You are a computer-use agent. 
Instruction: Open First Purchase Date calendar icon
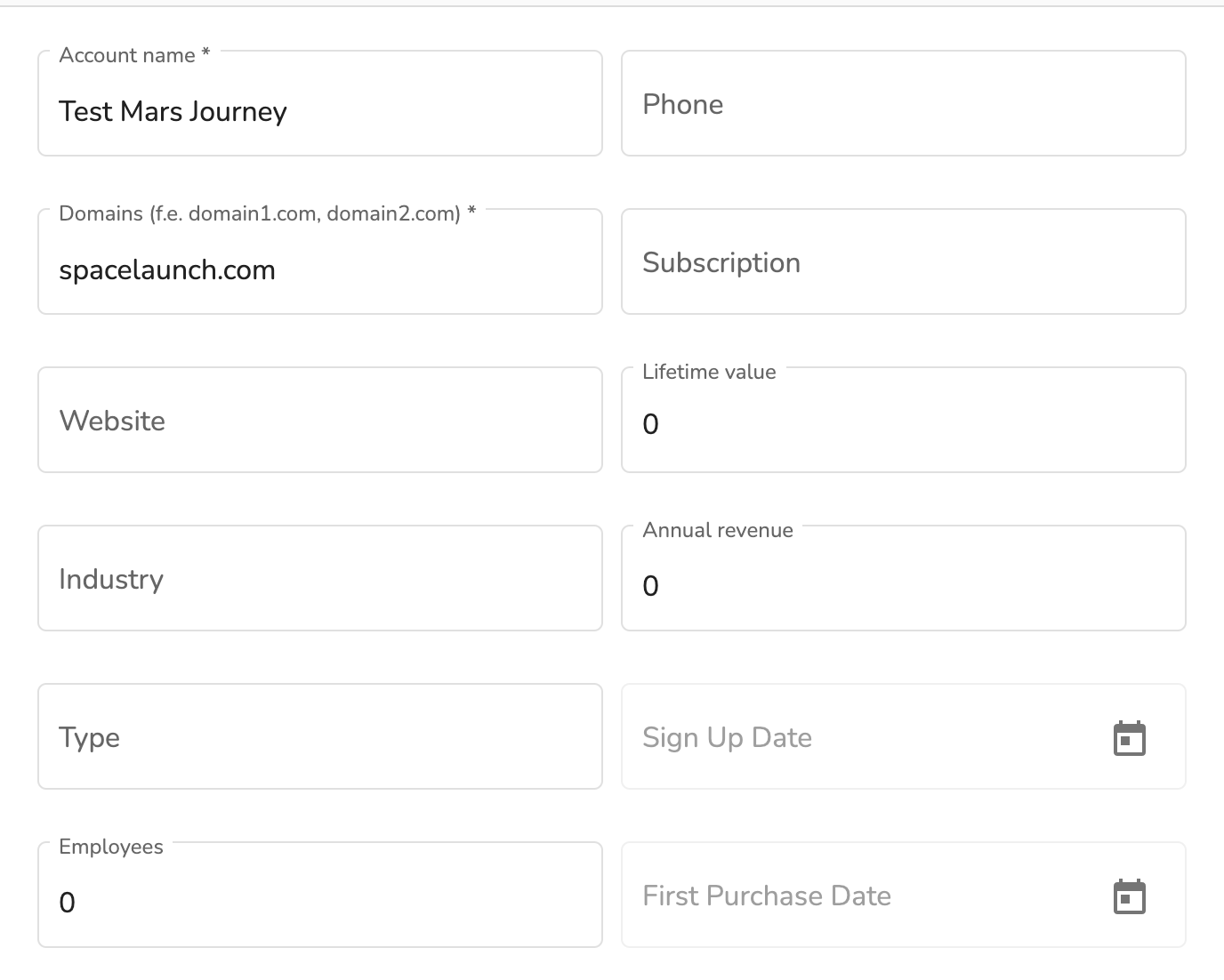point(1129,896)
